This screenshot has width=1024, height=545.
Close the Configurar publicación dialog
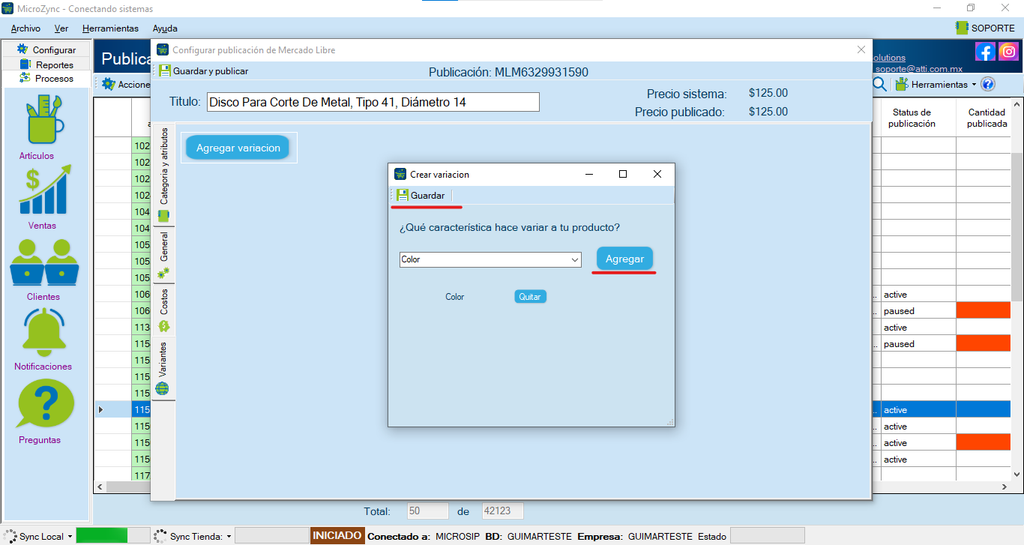point(861,50)
